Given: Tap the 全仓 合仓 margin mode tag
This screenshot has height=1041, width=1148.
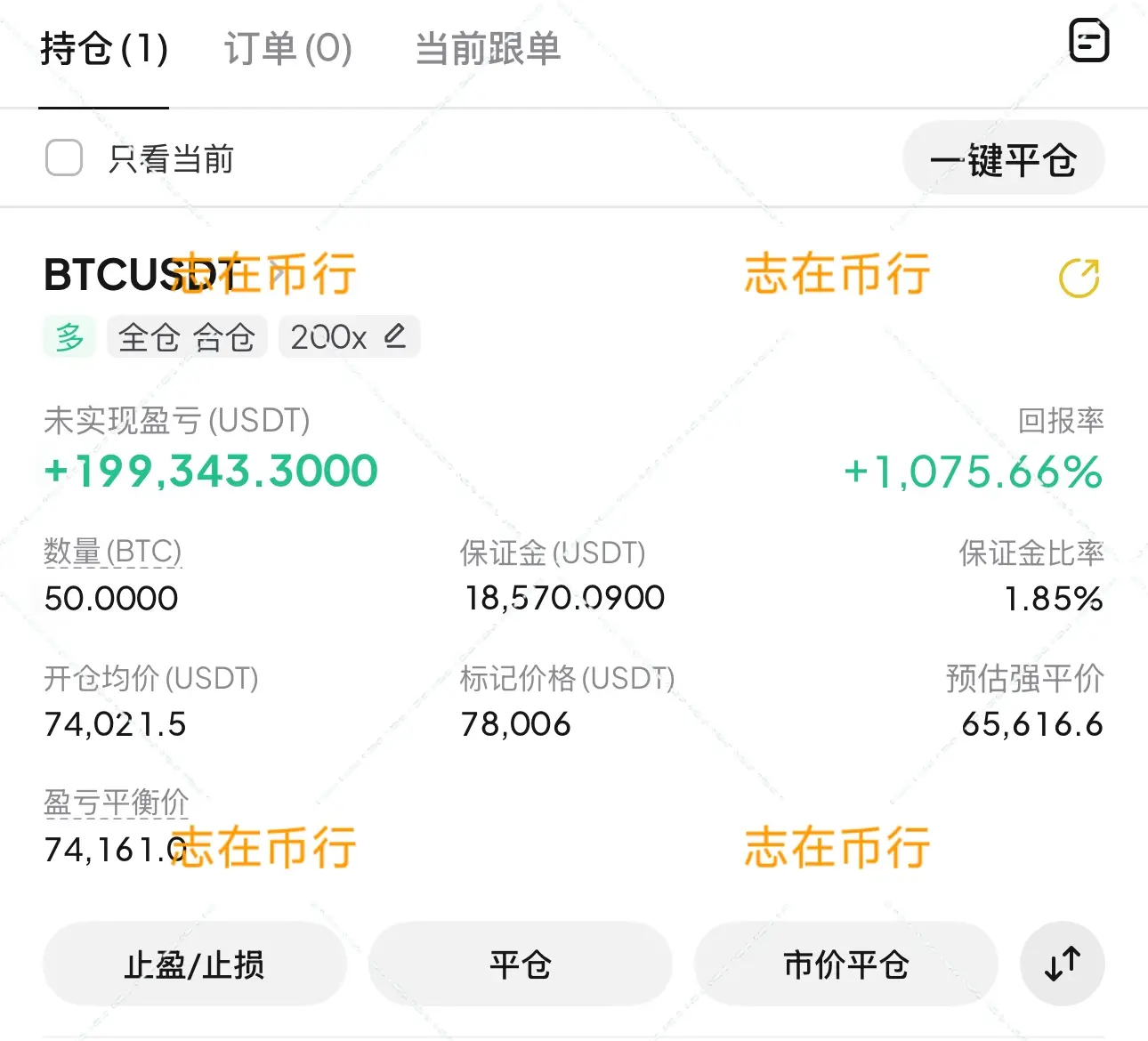Looking at the screenshot, I should point(187,337).
